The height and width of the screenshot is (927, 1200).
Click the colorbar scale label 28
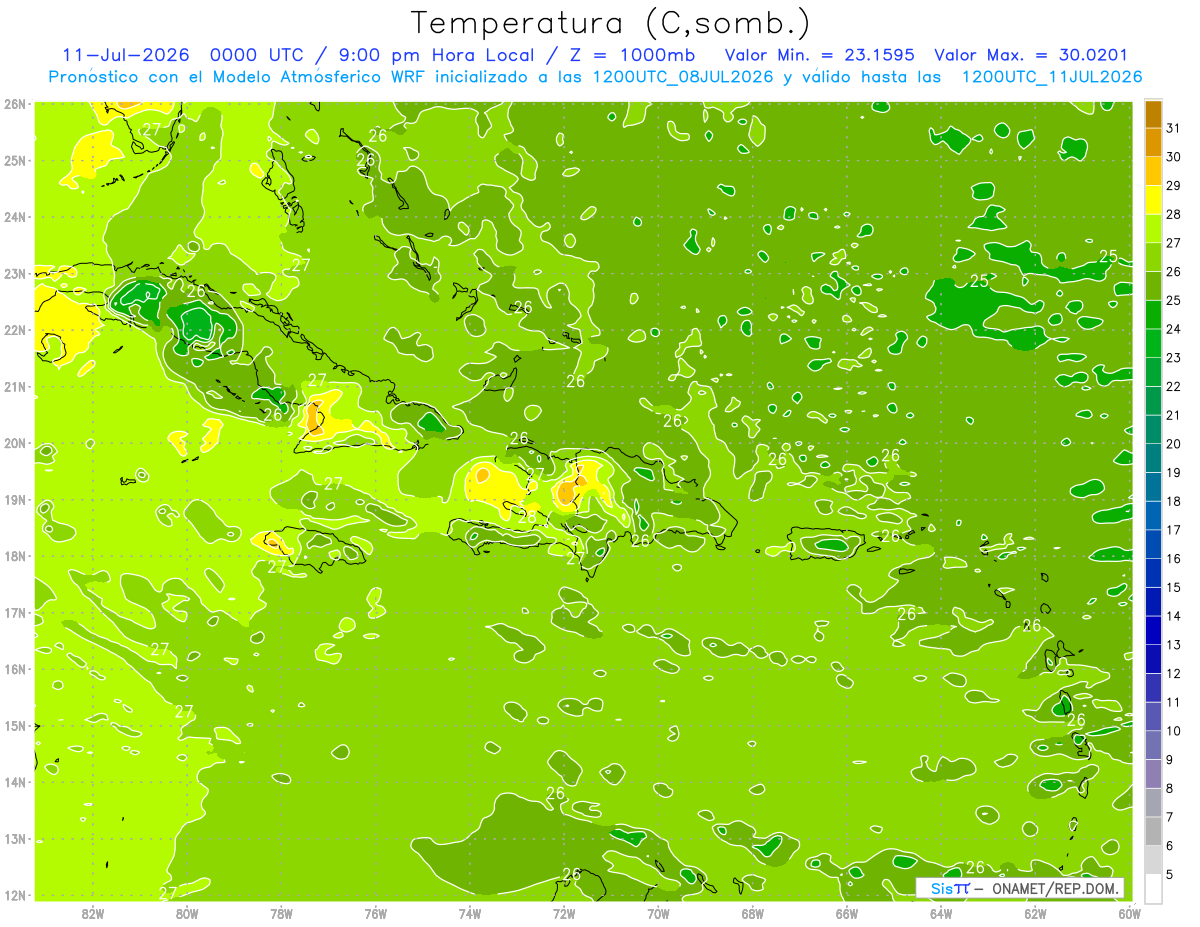pos(1173,214)
